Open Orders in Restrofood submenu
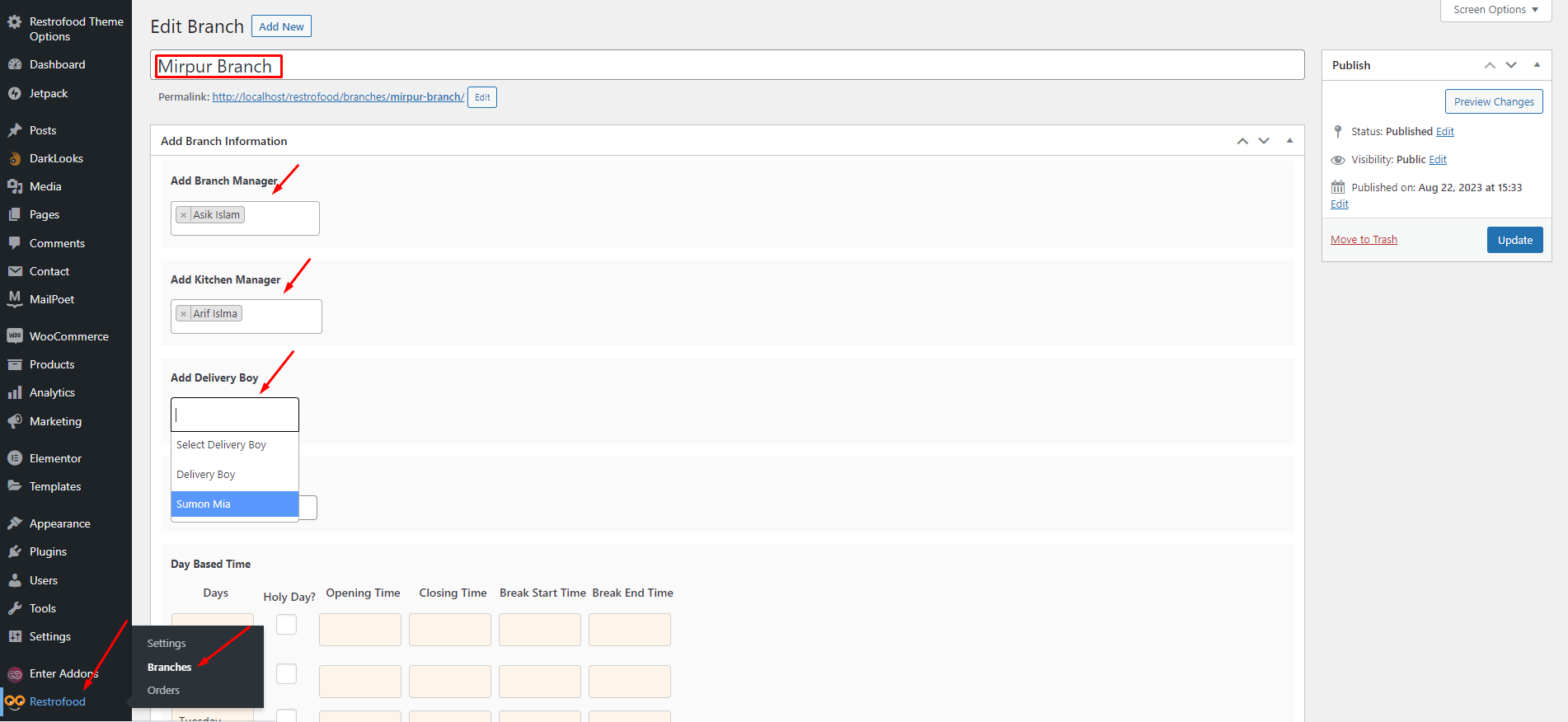1568x722 pixels. tap(163, 690)
